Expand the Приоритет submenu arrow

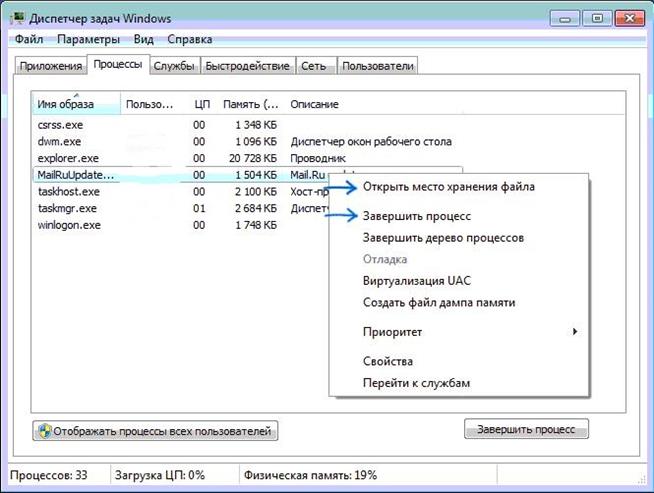click(574, 331)
